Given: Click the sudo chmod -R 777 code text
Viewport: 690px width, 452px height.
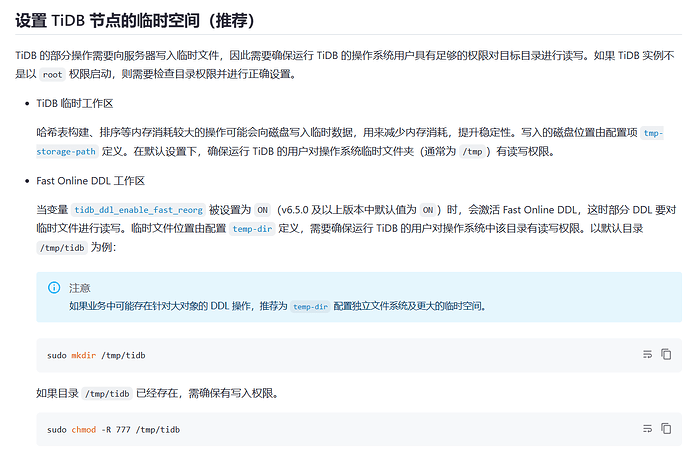Looking at the screenshot, I should click(114, 430).
